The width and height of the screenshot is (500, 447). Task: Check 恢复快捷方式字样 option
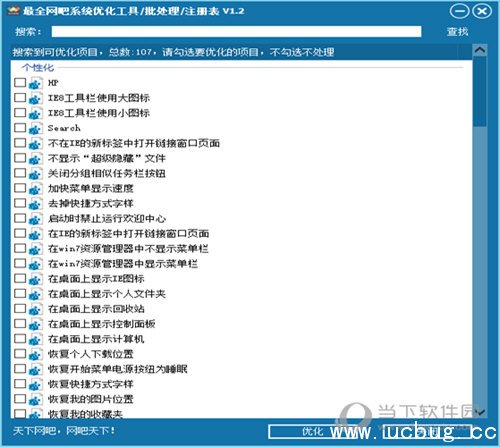click(x=20, y=383)
